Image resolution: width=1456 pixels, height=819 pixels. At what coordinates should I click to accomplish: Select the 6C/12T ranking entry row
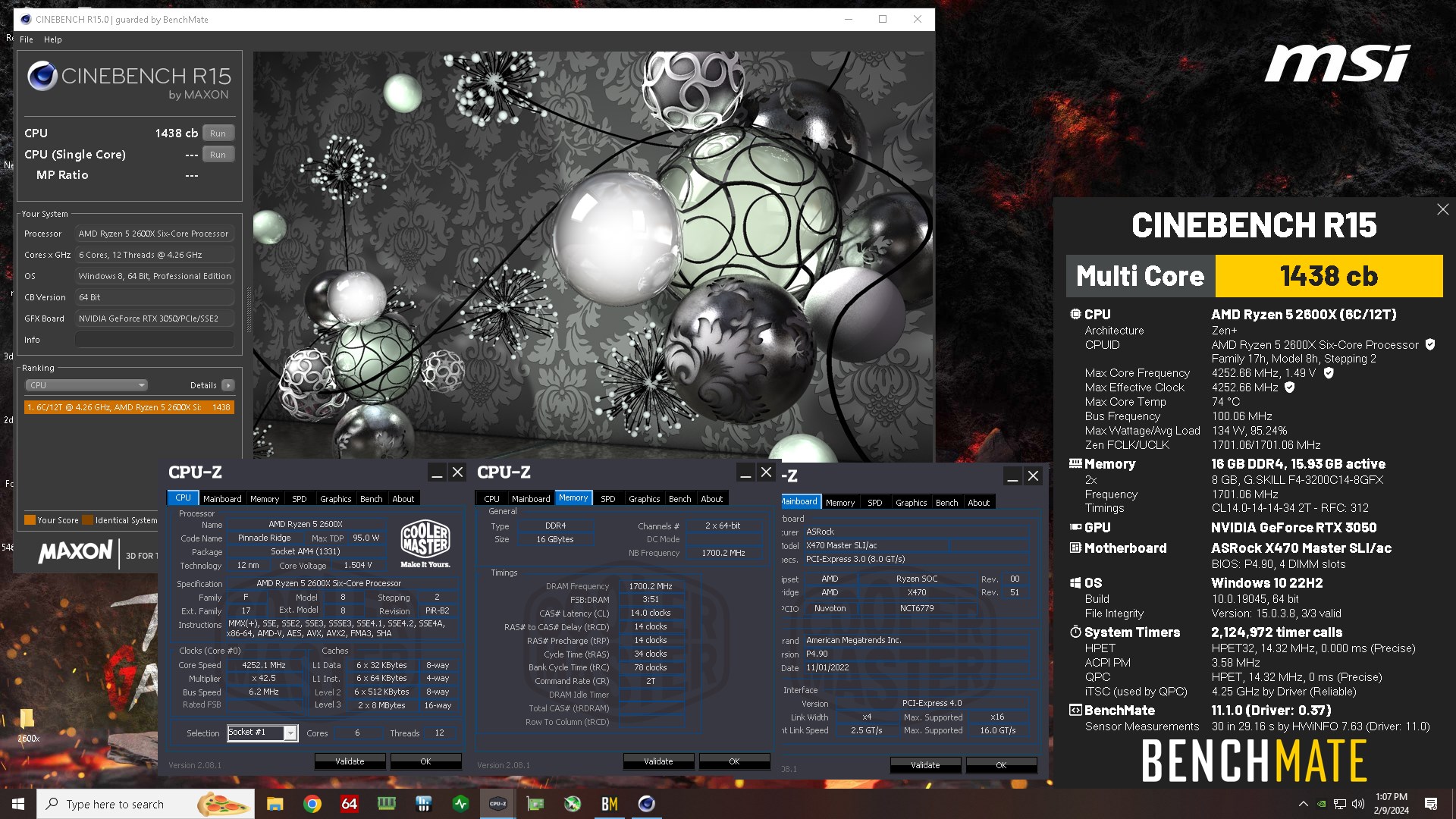[x=129, y=407]
